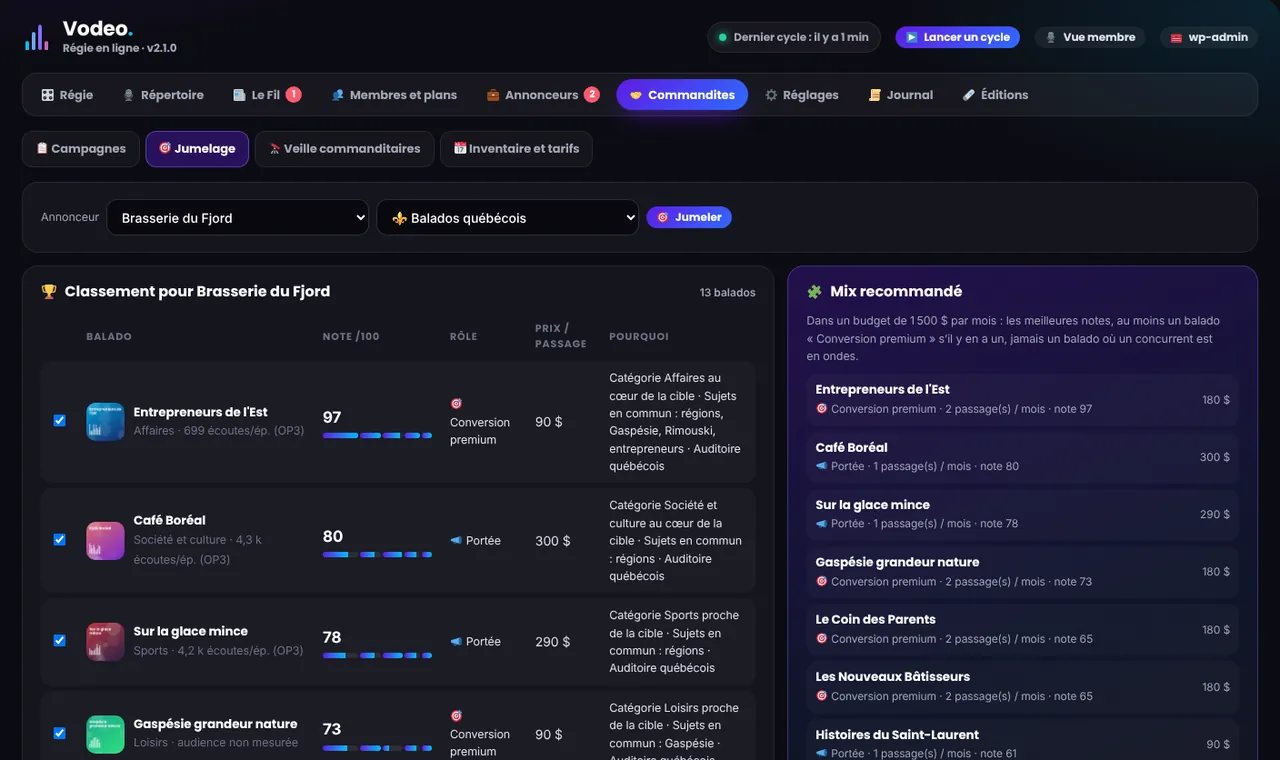Switch to Vue membre

pyautogui.click(x=1091, y=38)
